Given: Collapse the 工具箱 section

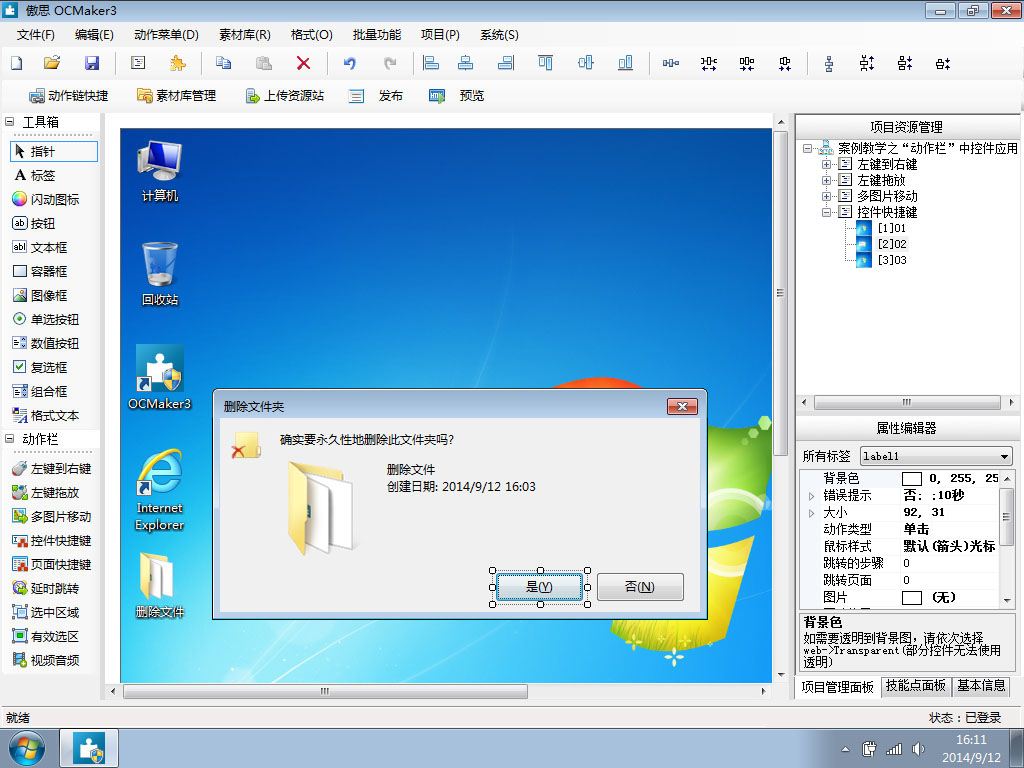Looking at the screenshot, I should 10,121.
